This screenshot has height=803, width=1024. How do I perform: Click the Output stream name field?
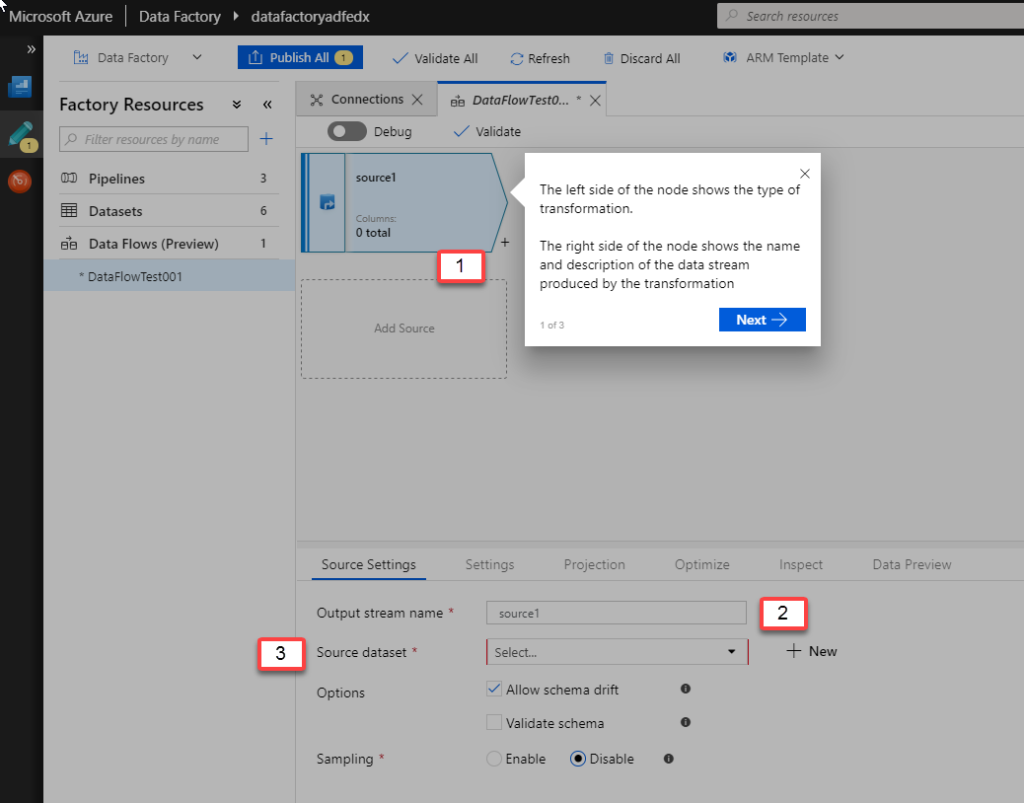(x=616, y=613)
